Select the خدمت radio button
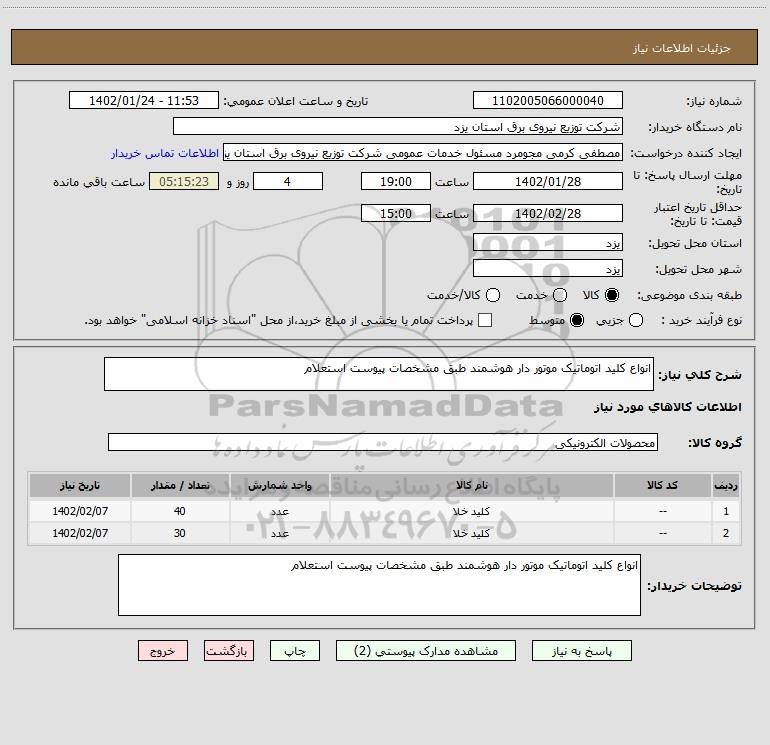Image resolution: width=770 pixels, height=745 pixels. point(560,295)
